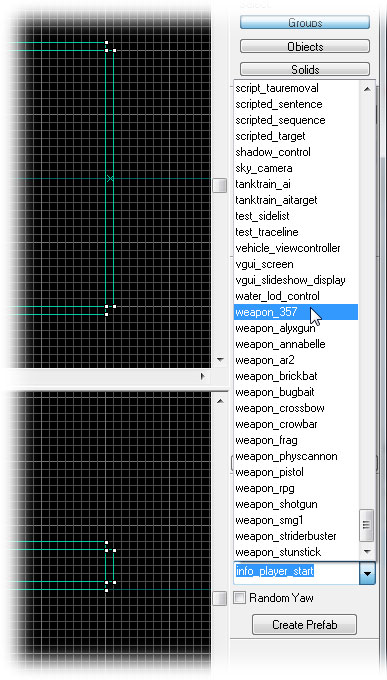The width and height of the screenshot is (387, 680).
Task: Select vehicle_viewcontroller entity
Action: tap(296, 248)
